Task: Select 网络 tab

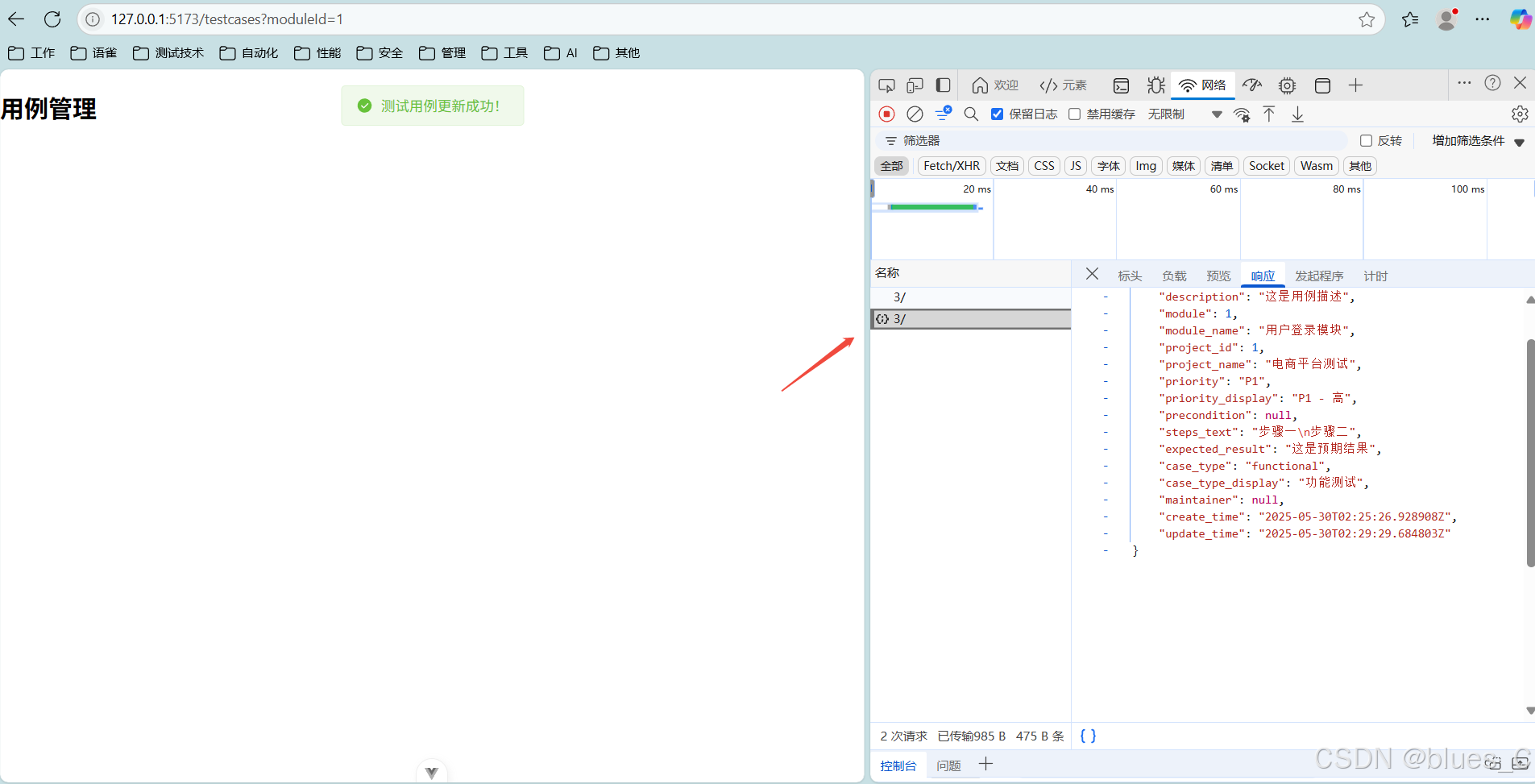Action: (x=1202, y=85)
